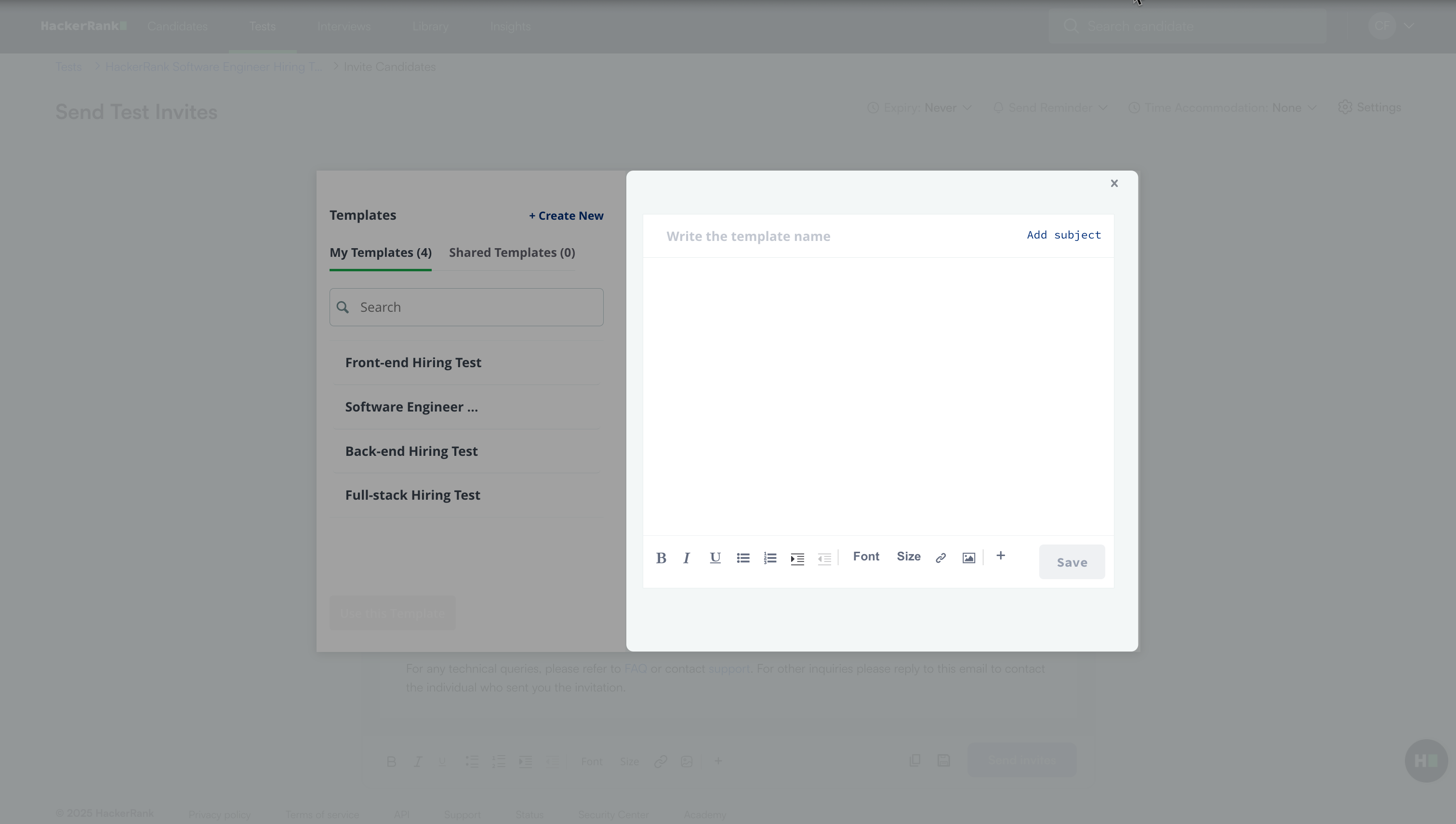Open the Size dropdown in editor
Screen dimensions: 1456x824
(x=909, y=556)
